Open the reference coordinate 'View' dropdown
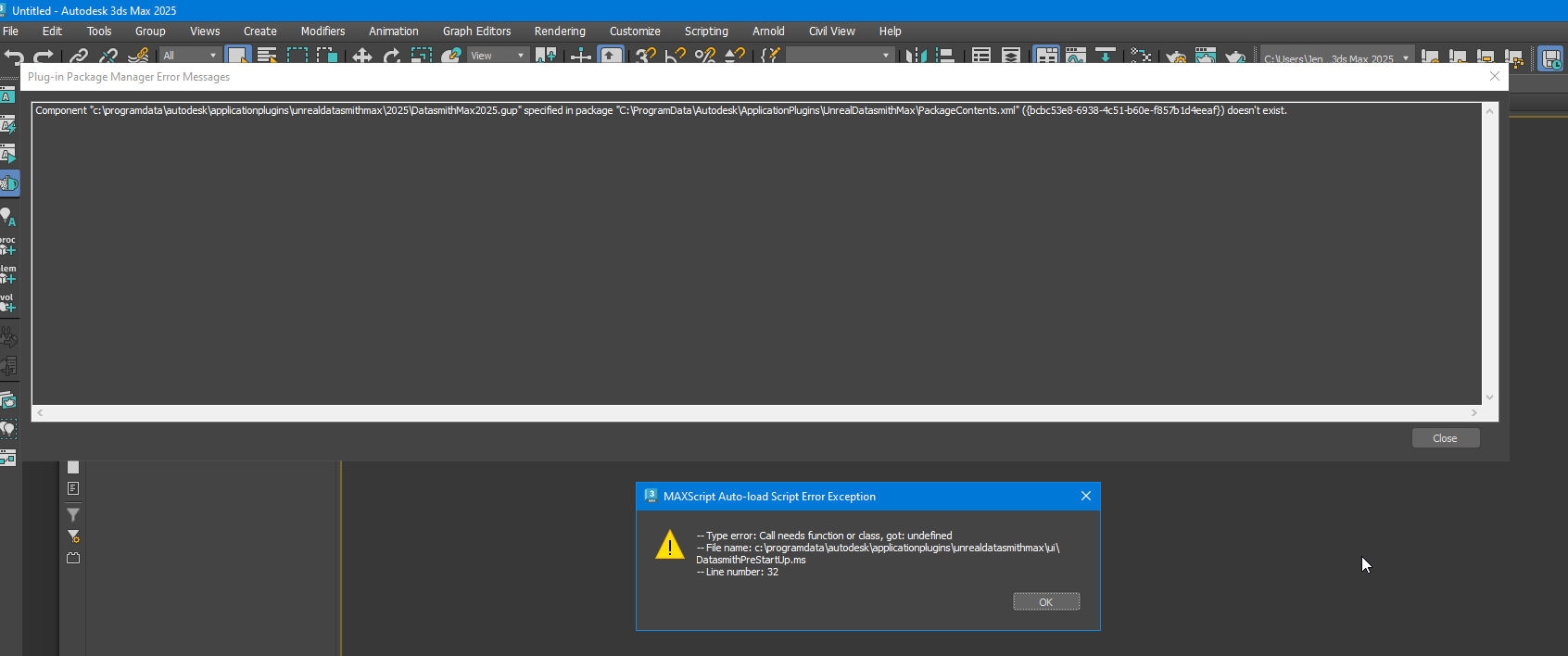1568x656 pixels. click(x=498, y=56)
